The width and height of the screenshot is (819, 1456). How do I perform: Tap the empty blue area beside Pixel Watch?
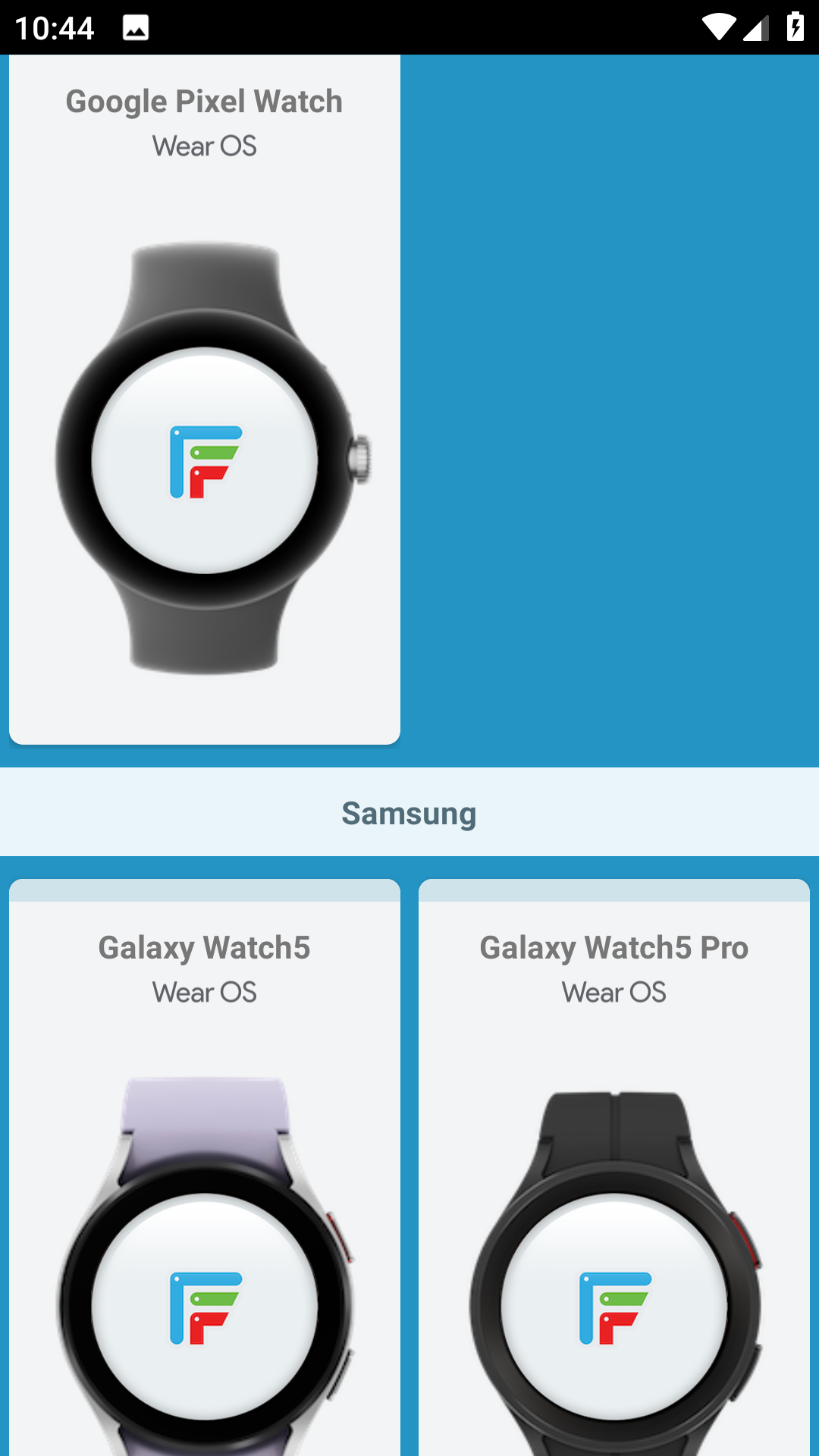(x=610, y=409)
